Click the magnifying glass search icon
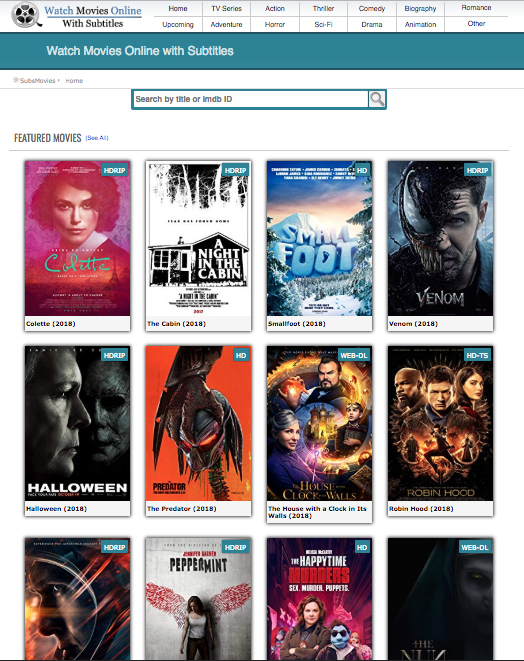The image size is (524, 661). 377,99
